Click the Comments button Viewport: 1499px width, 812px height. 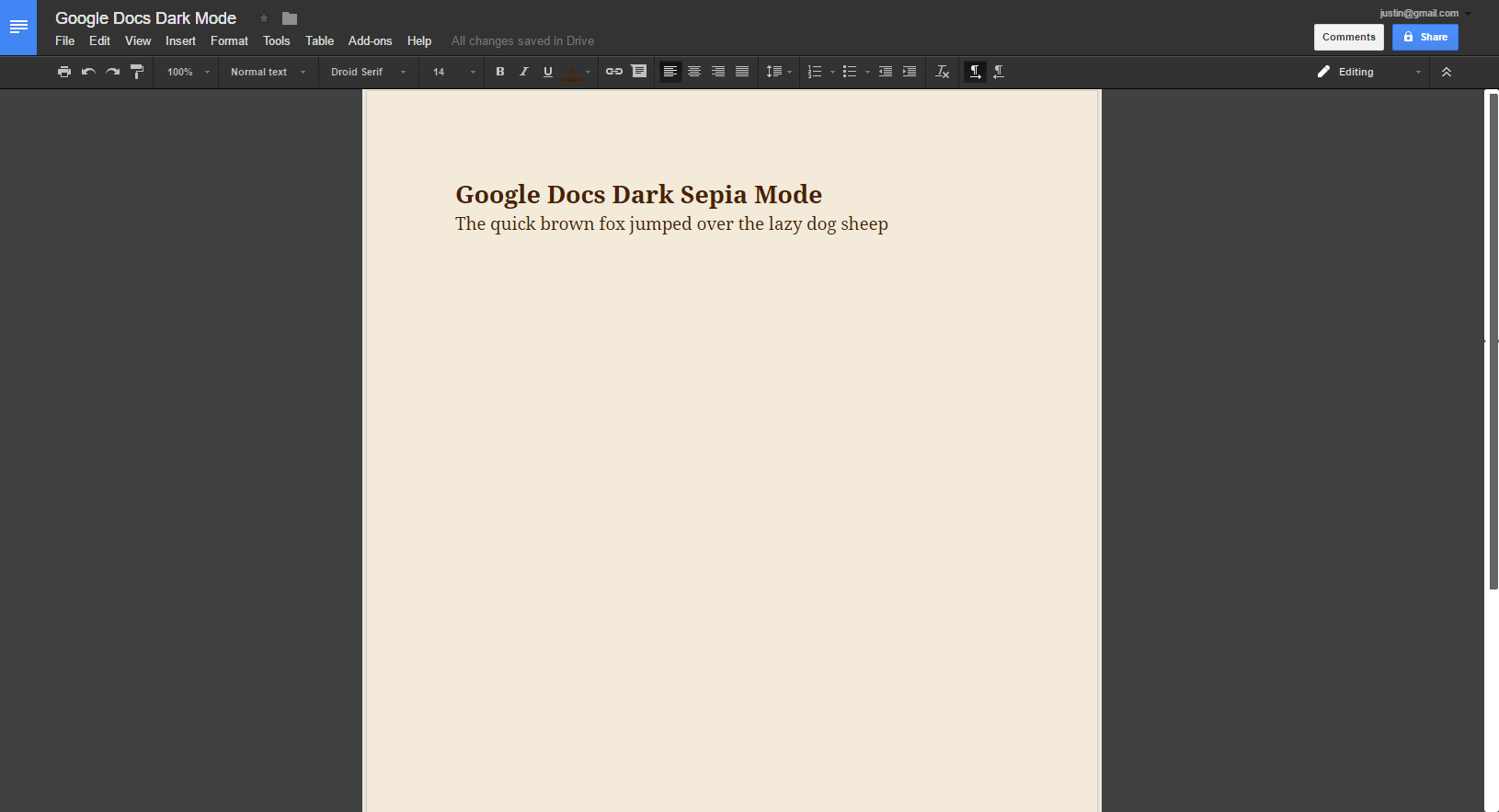1349,37
